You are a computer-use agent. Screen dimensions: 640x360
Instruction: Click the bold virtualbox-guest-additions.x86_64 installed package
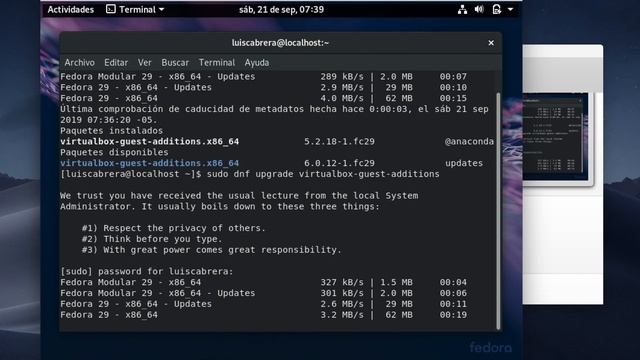pyautogui.click(x=149, y=142)
